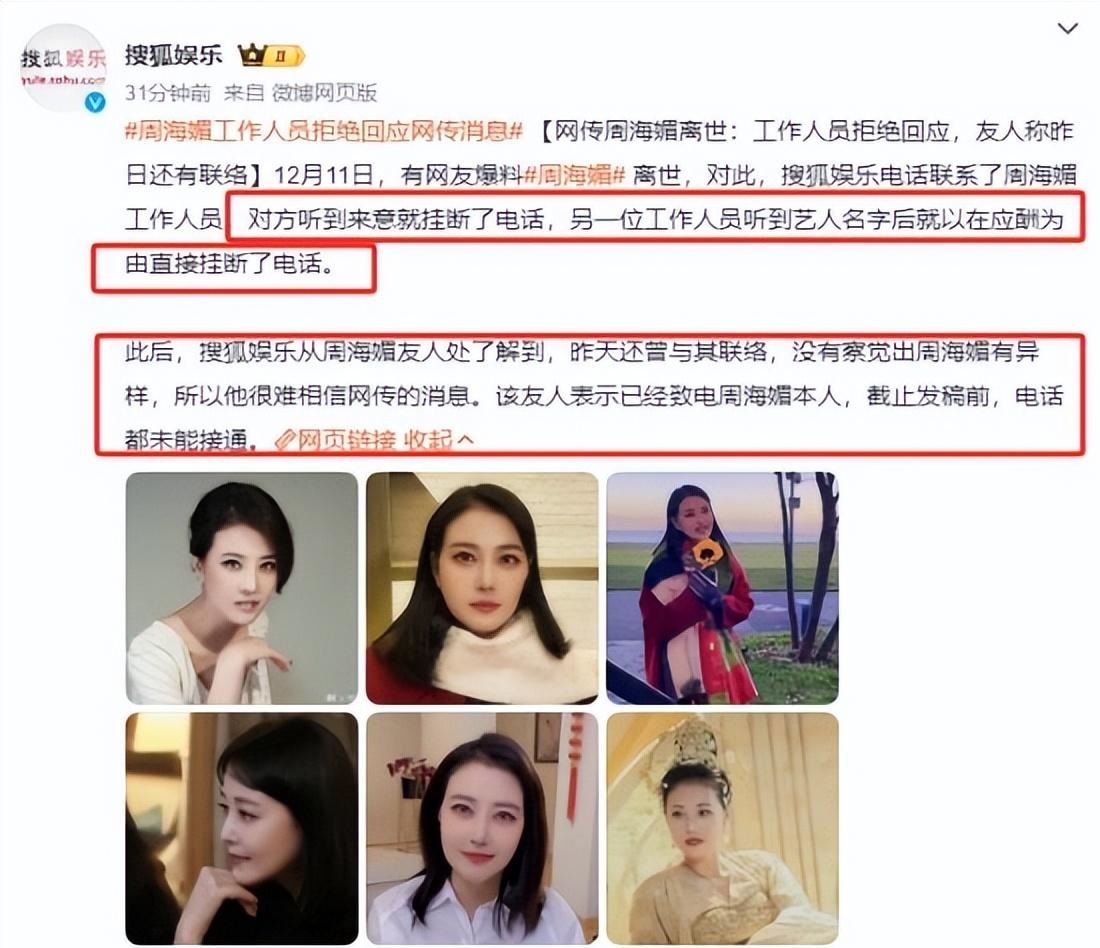
Task: Click the gold crown membership badge
Action: pos(251,55)
